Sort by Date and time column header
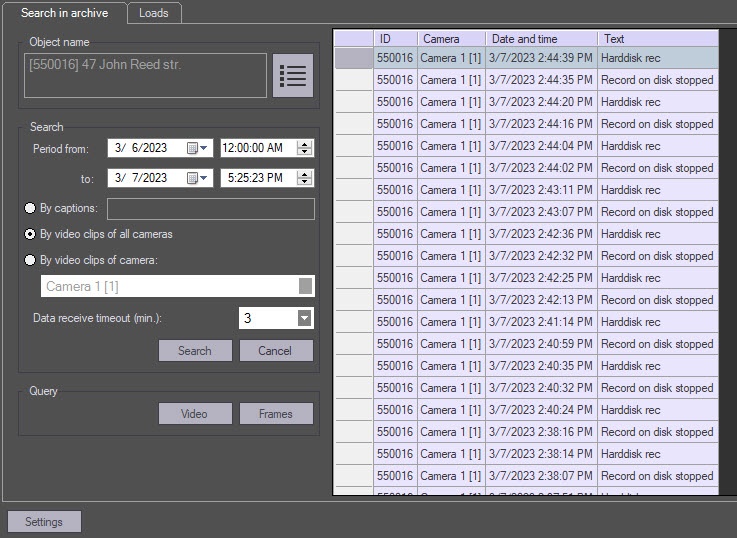 pos(541,39)
